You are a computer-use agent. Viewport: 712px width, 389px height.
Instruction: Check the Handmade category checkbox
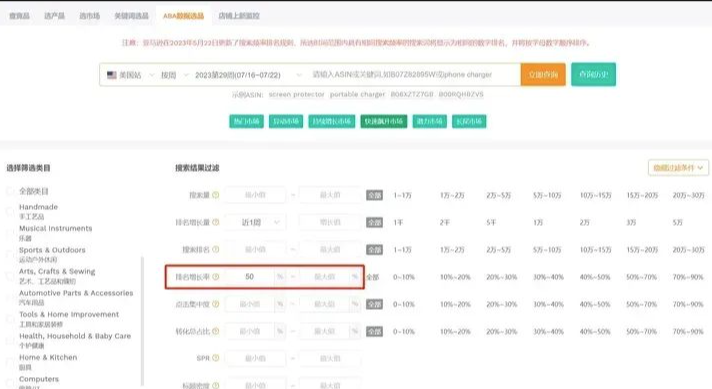(10, 212)
